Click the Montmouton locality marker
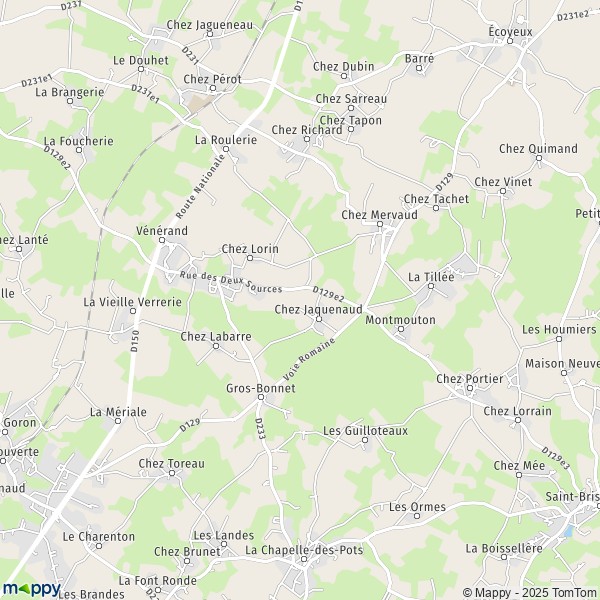 (x=401, y=329)
